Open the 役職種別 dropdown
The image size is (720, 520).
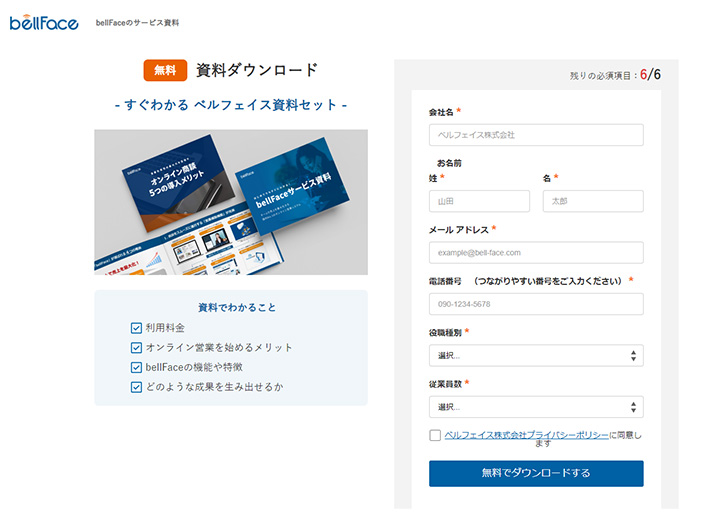[536, 356]
